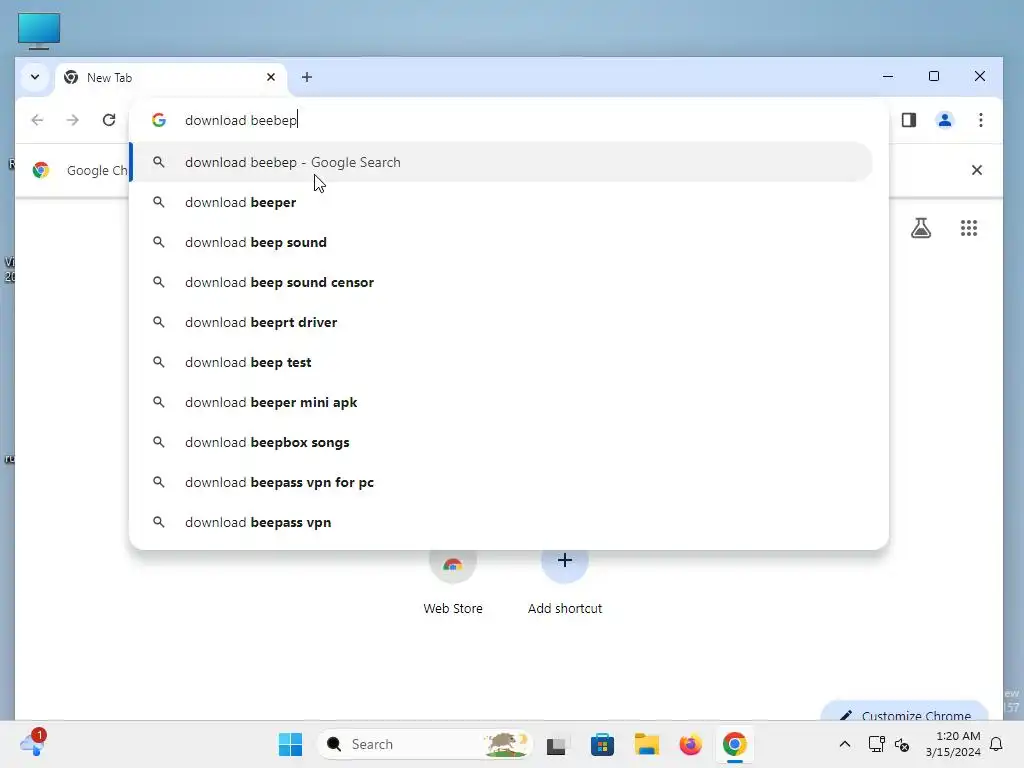This screenshot has width=1024, height=768.
Task: Reload the current page
Action: [x=109, y=120]
